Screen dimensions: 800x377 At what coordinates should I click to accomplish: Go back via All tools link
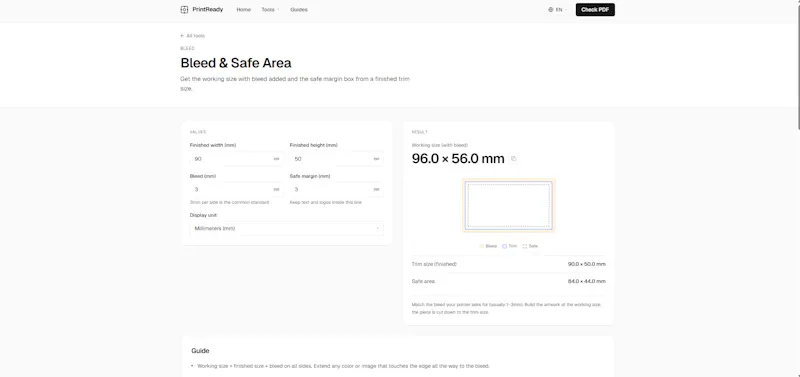192,36
